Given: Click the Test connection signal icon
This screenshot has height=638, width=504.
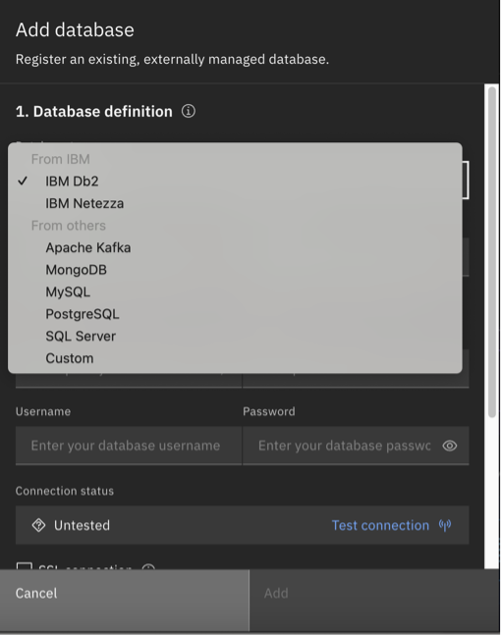Looking at the screenshot, I should 445,525.
